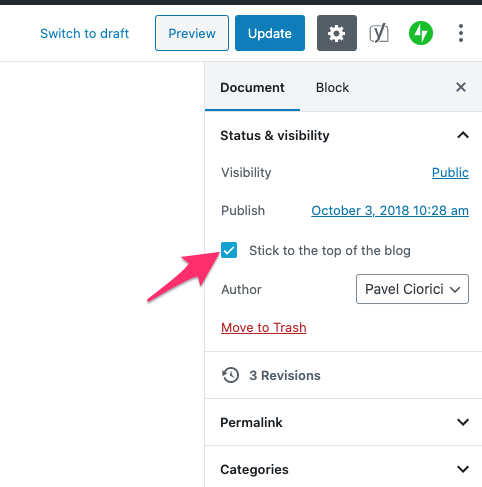Close the settings sidebar with X
Viewport: 482px width, 487px height.
461,87
